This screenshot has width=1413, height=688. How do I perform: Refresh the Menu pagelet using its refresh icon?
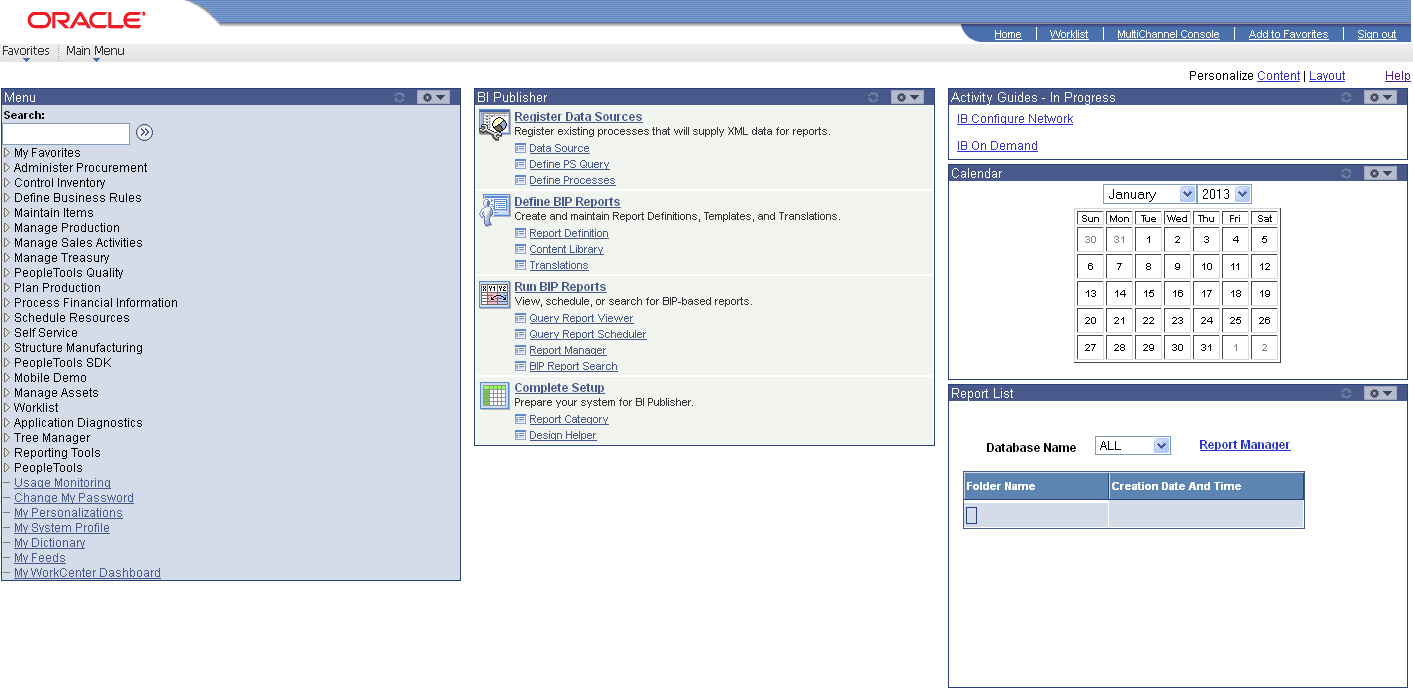click(x=399, y=97)
